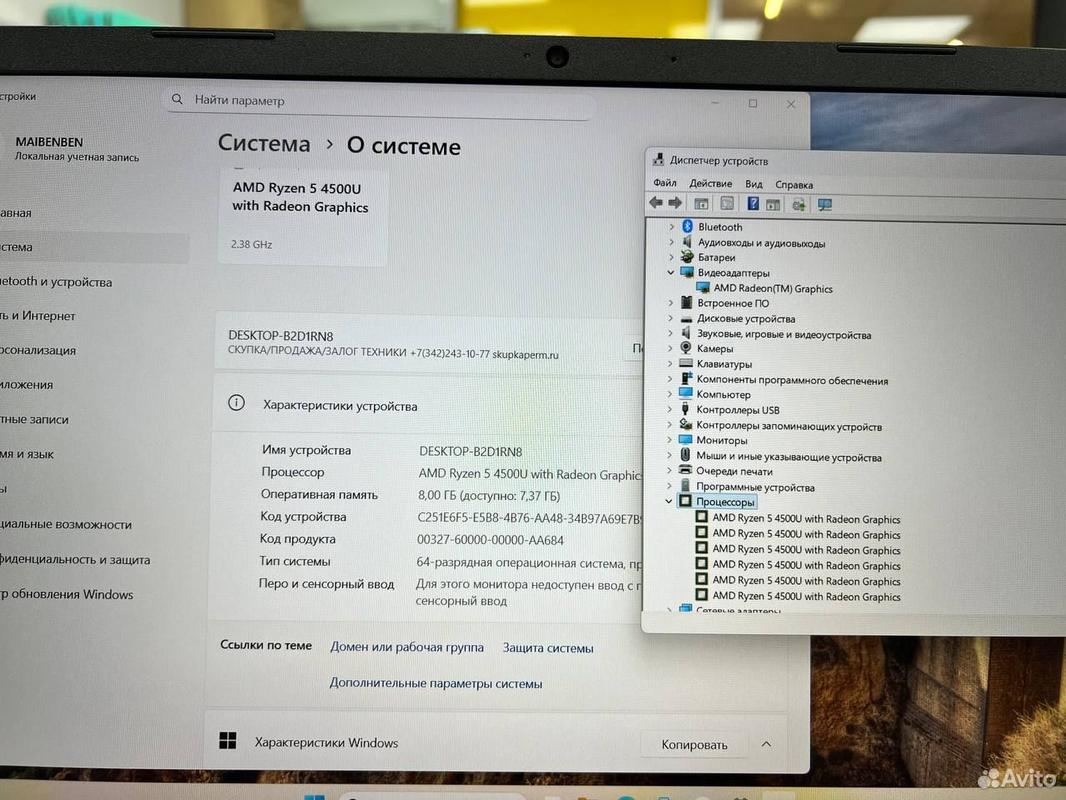The image size is (1066, 800).
Task: Expand the Контроллеры USB node
Action: (671, 410)
